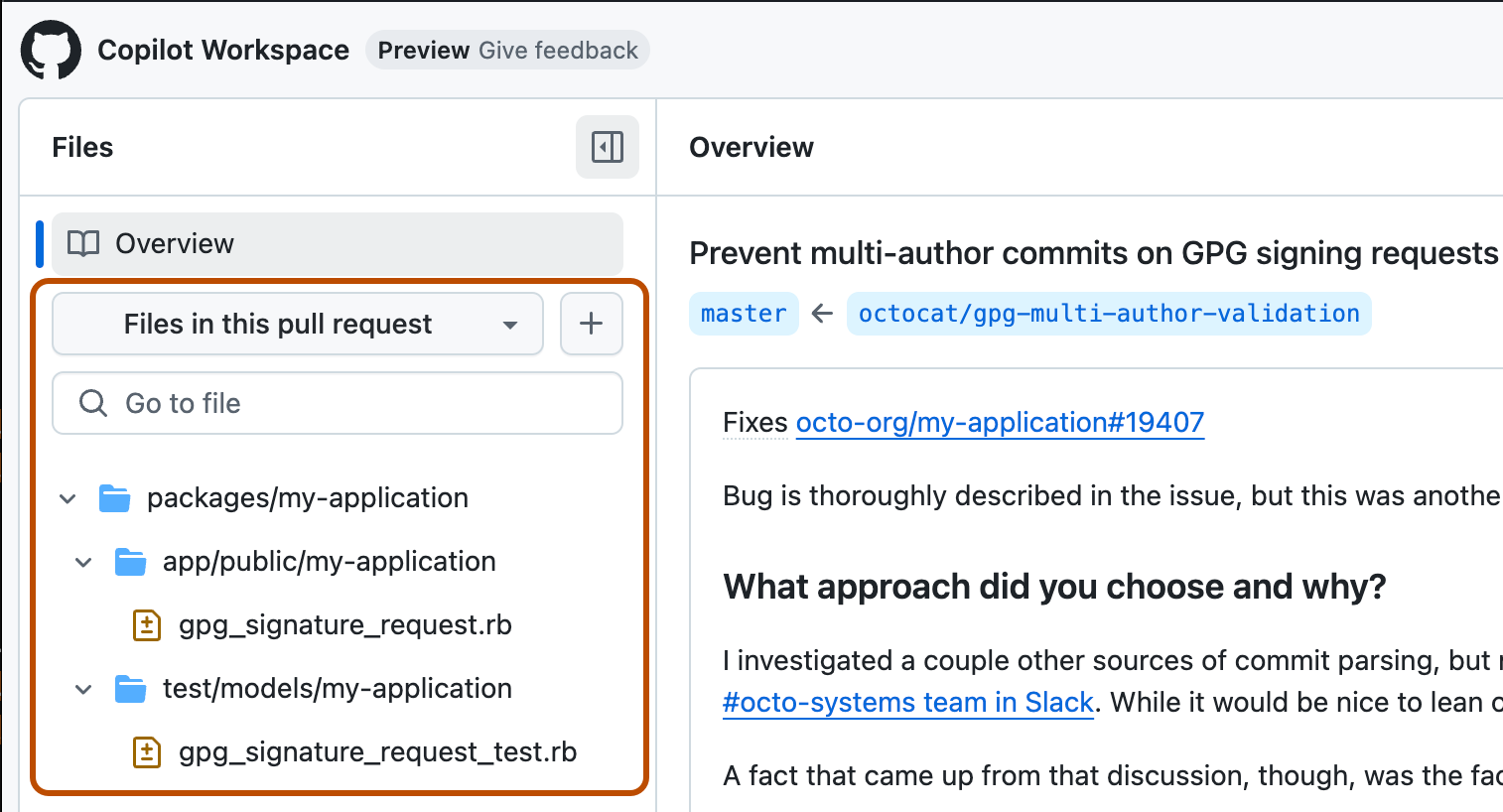Click diff icon beside gpg_signature_request.rb
1503x812 pixels.
(x=147, y=624)
